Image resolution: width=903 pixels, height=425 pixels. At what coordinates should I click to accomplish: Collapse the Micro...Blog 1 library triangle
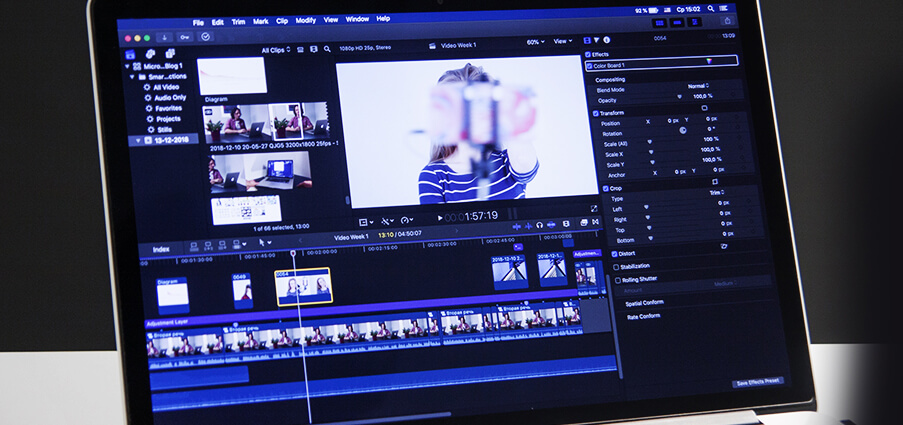[127, 66]
